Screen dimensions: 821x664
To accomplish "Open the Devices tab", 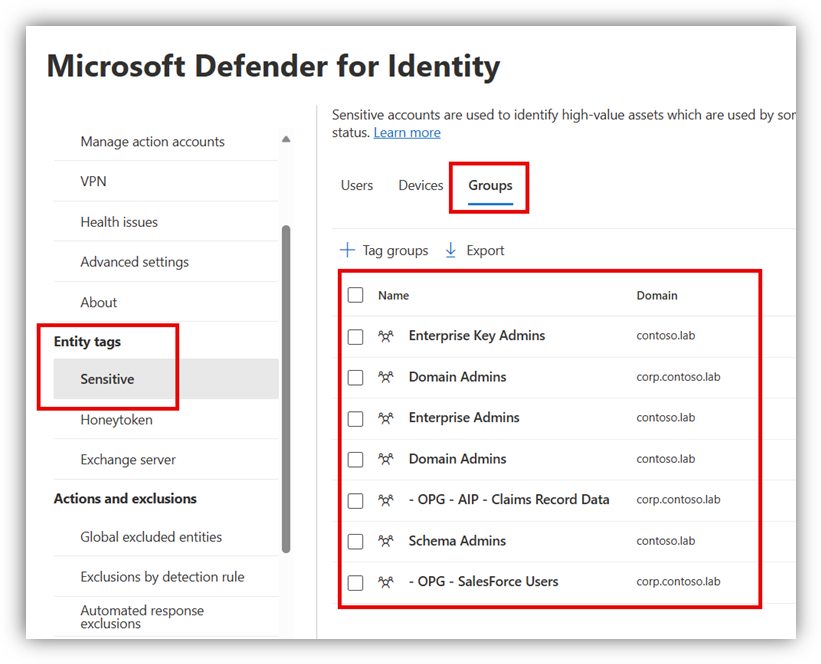I will [420, 185].
